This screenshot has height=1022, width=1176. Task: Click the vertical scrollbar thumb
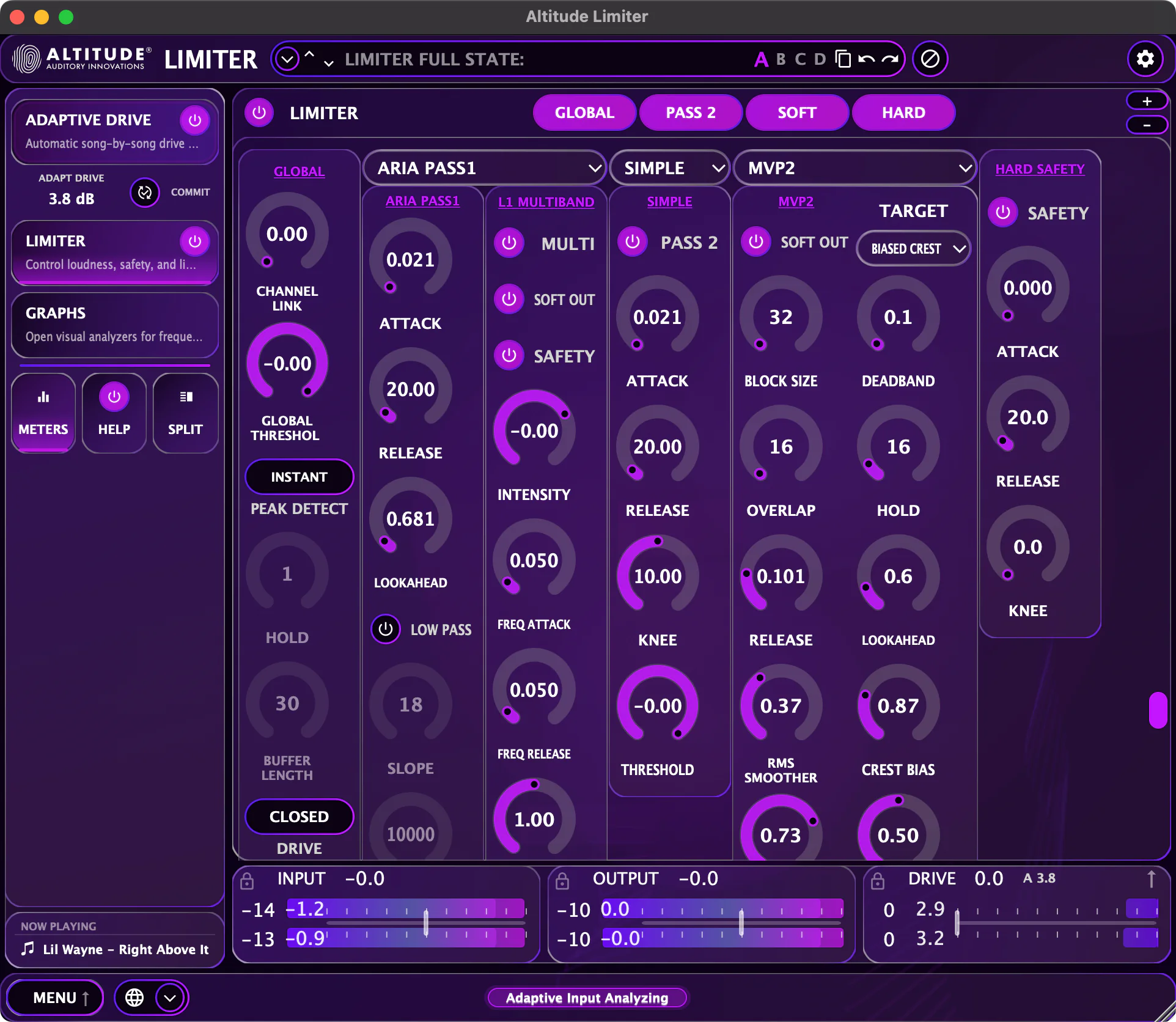1158,710
